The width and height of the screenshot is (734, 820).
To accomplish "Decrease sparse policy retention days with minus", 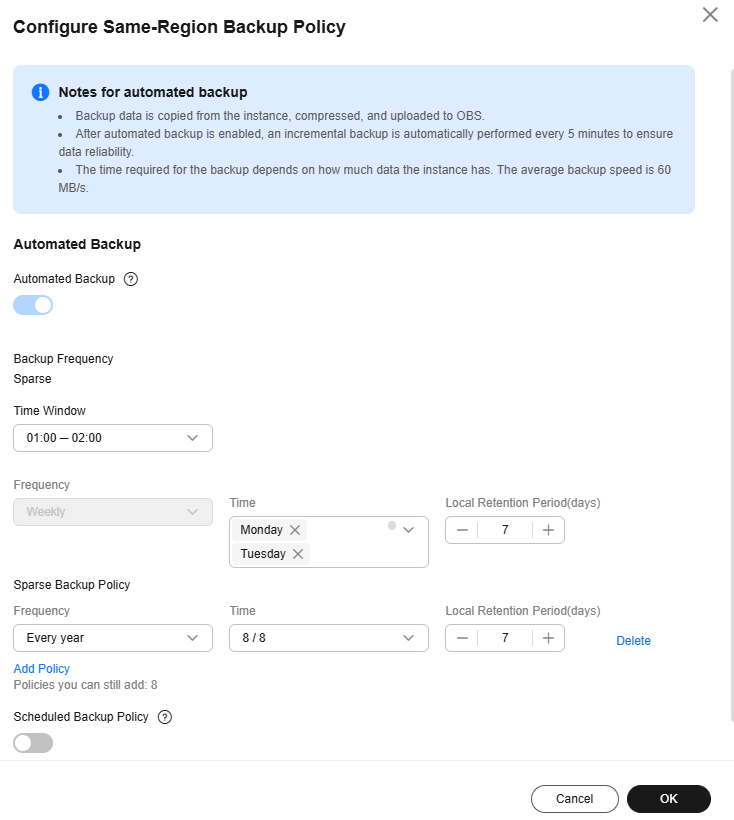I will tap(461, 638).
